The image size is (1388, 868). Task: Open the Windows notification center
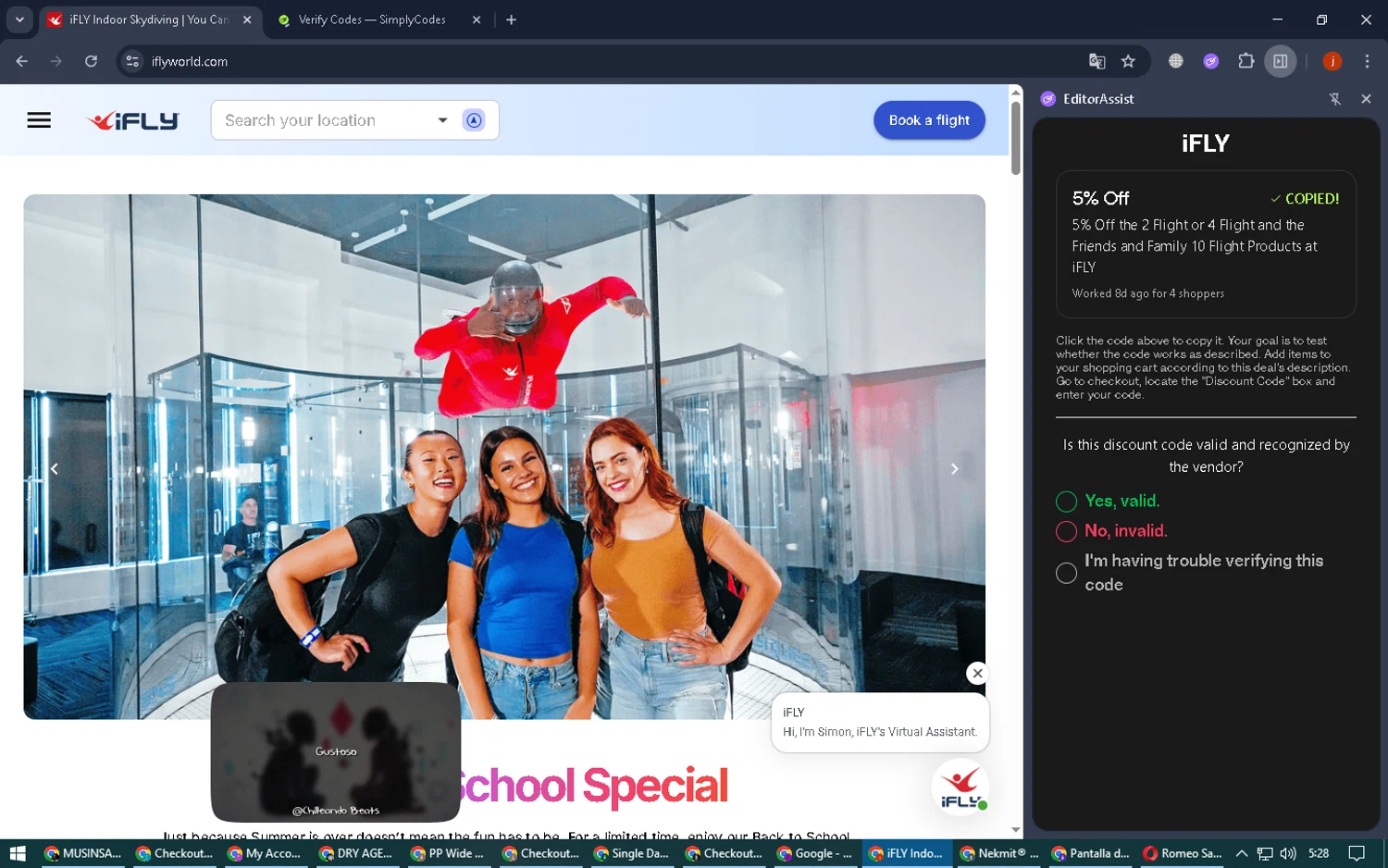point(1357,853)
